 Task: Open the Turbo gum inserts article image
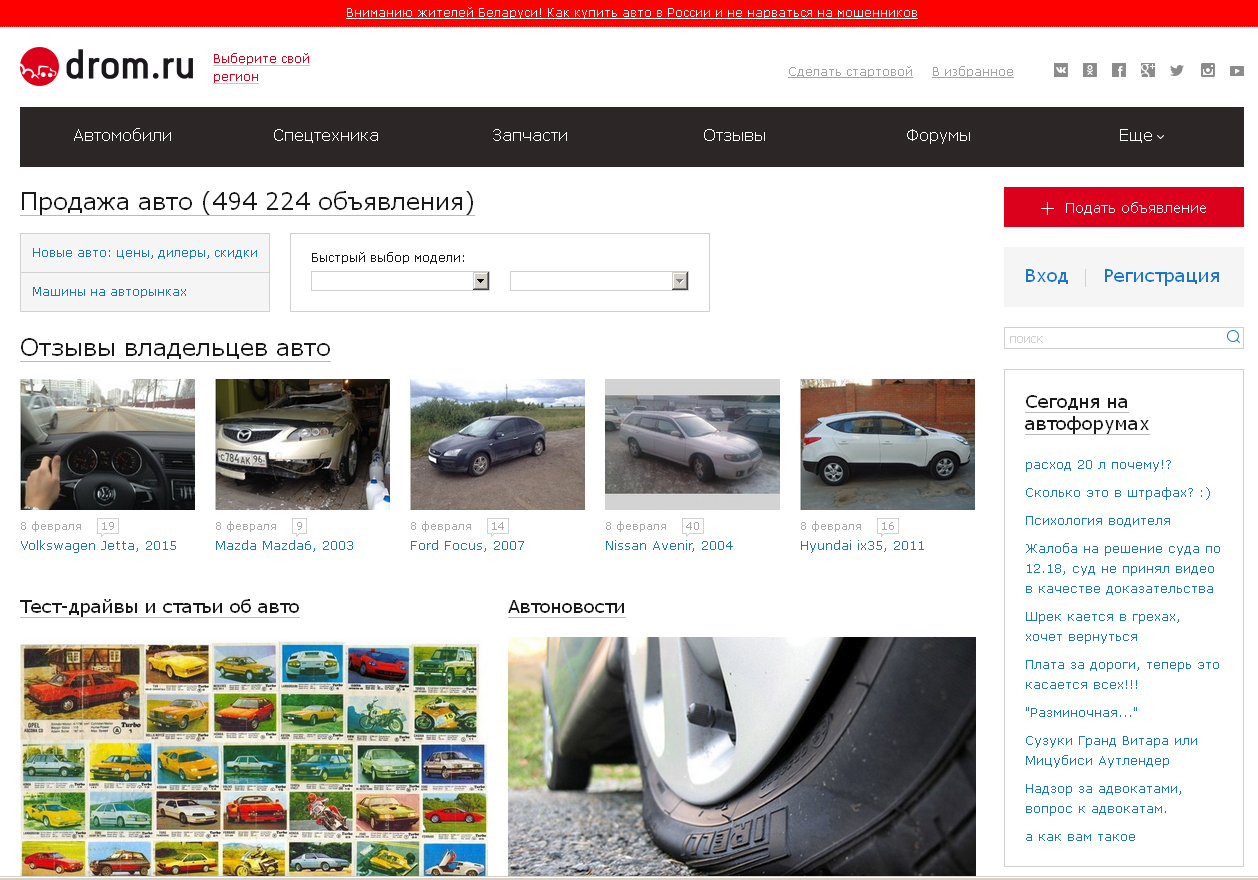(x=254, y=758)
